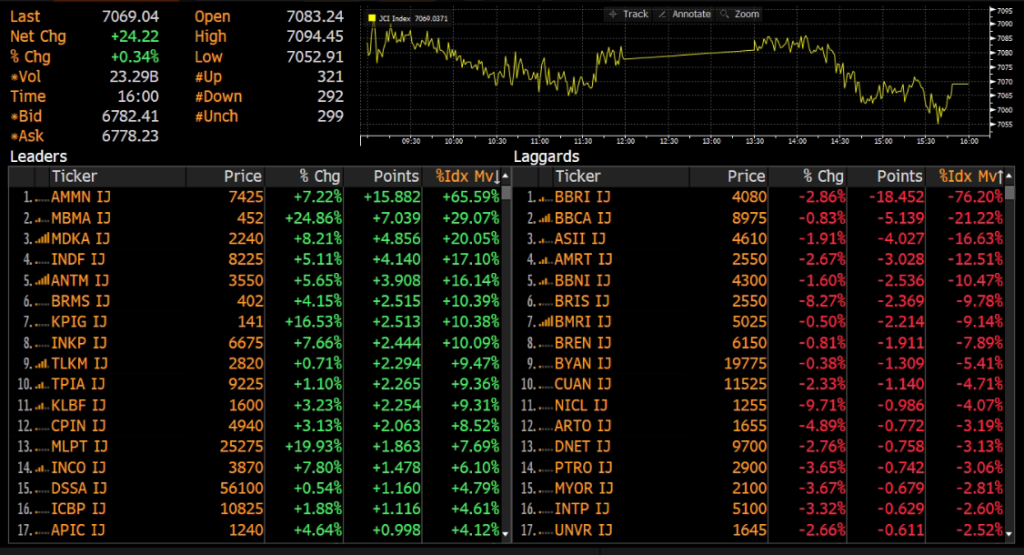Click the #Up count 321
This screenshot has width=1024, height=555.
coord(330,77)
